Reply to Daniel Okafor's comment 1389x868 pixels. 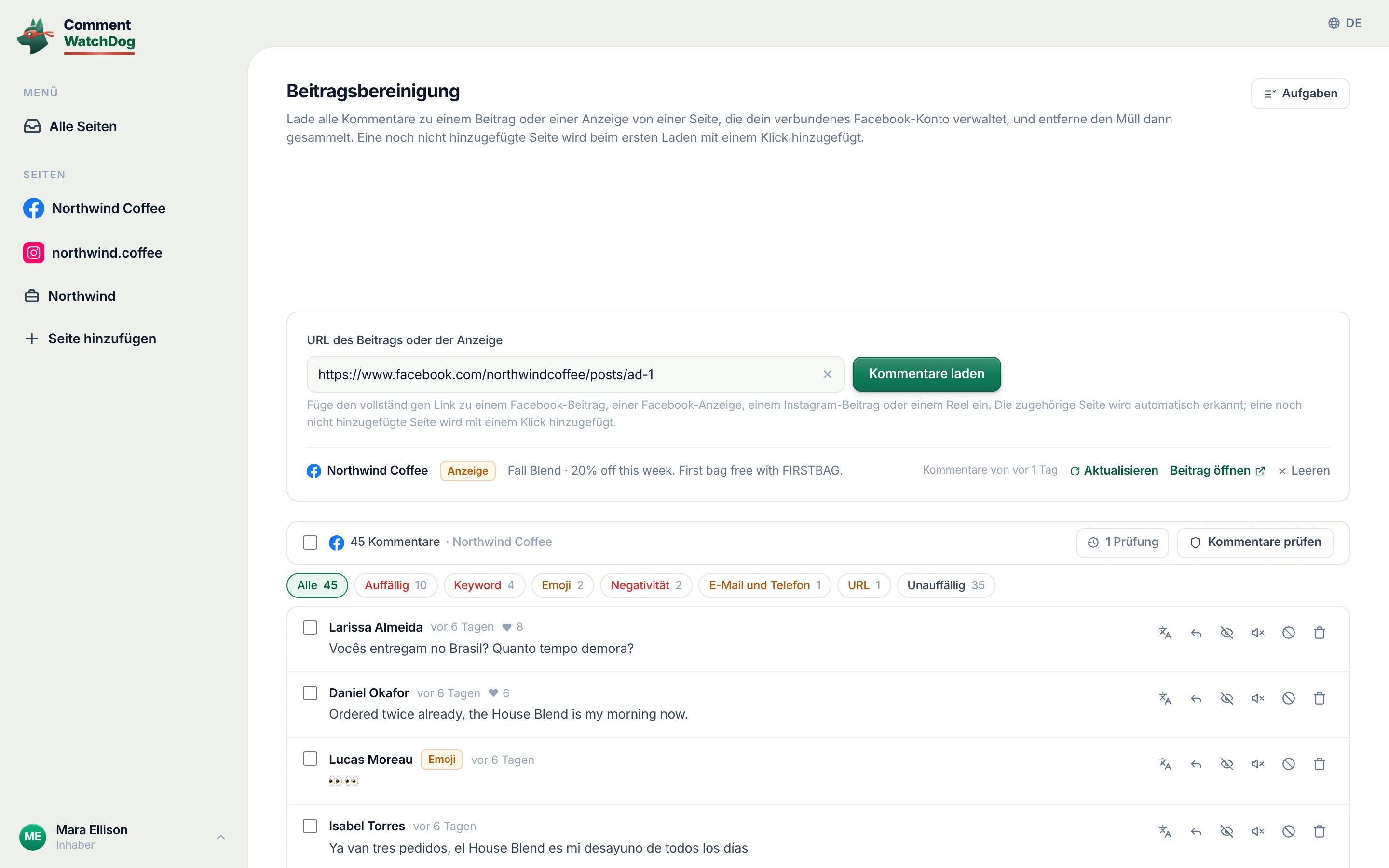[1196, 698]
